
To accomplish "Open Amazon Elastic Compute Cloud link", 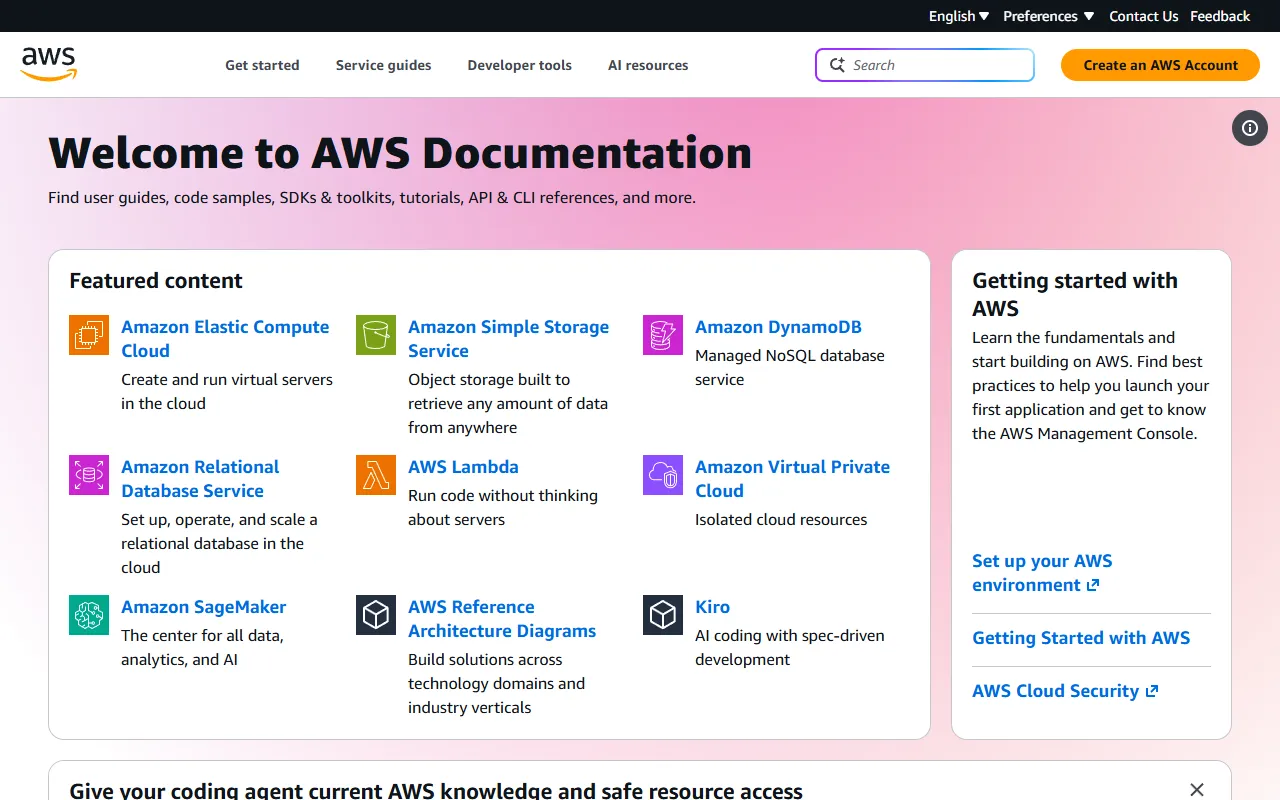I will coord(225,339).
